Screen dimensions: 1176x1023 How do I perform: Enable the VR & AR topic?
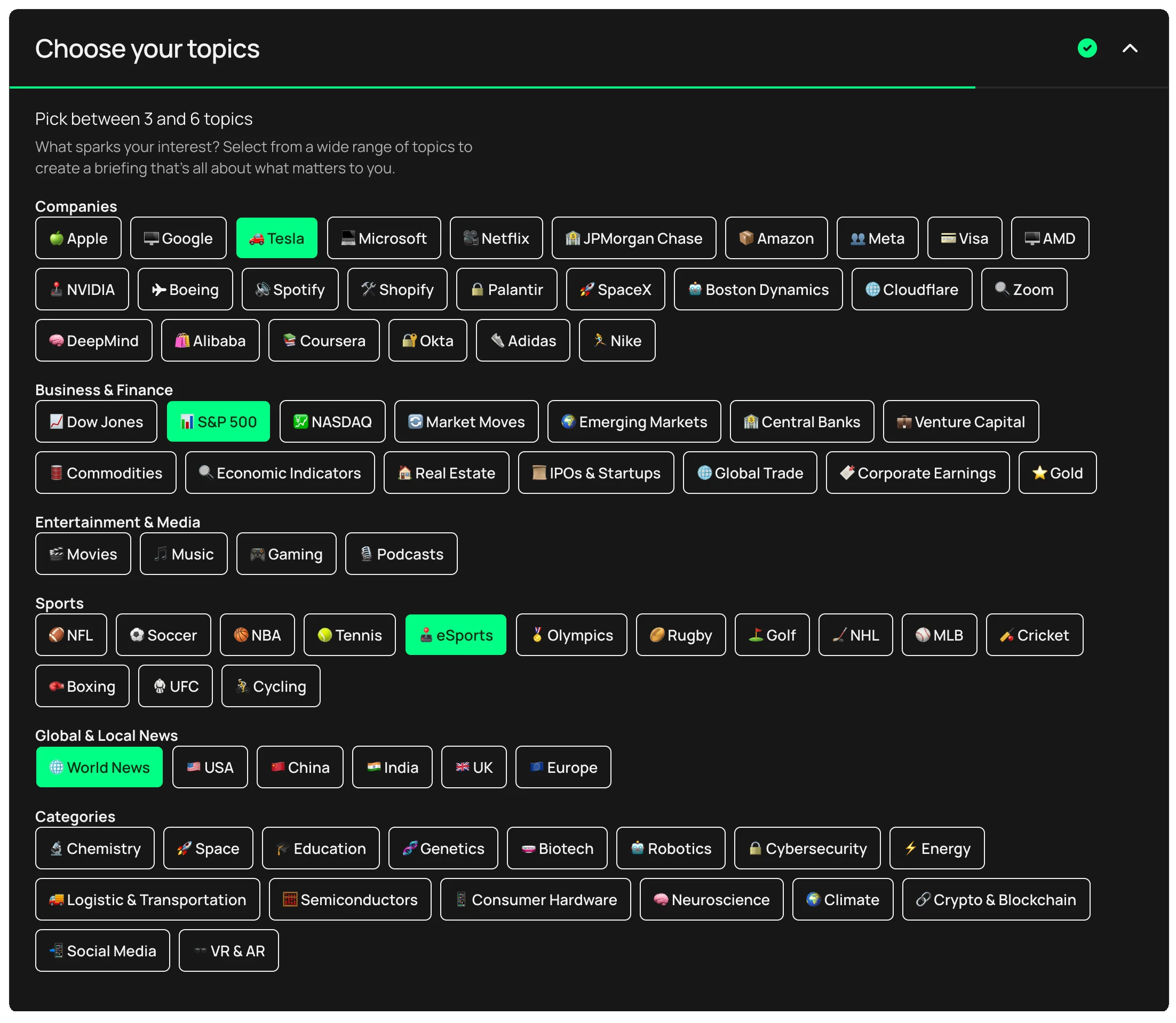click(x=228, y=951)
